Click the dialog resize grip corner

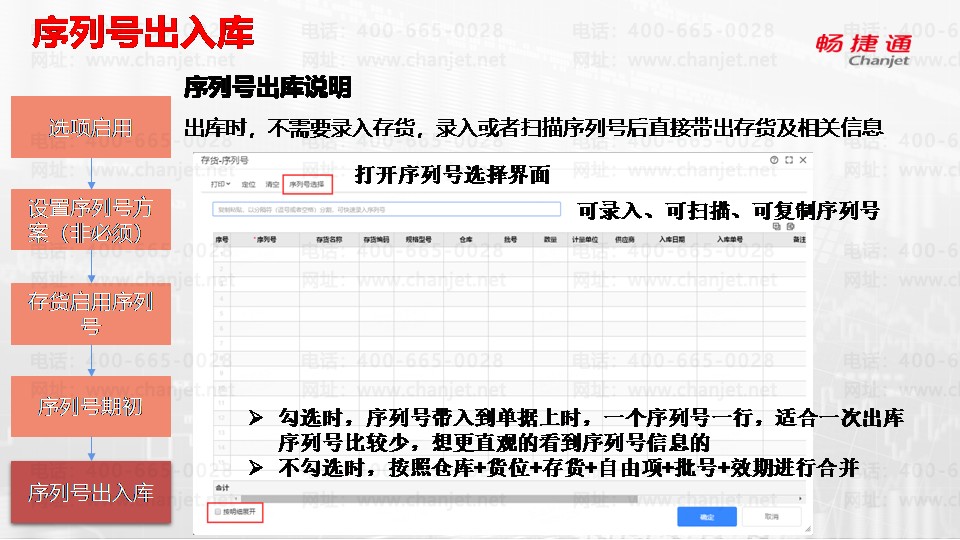[x=808, y=529]
